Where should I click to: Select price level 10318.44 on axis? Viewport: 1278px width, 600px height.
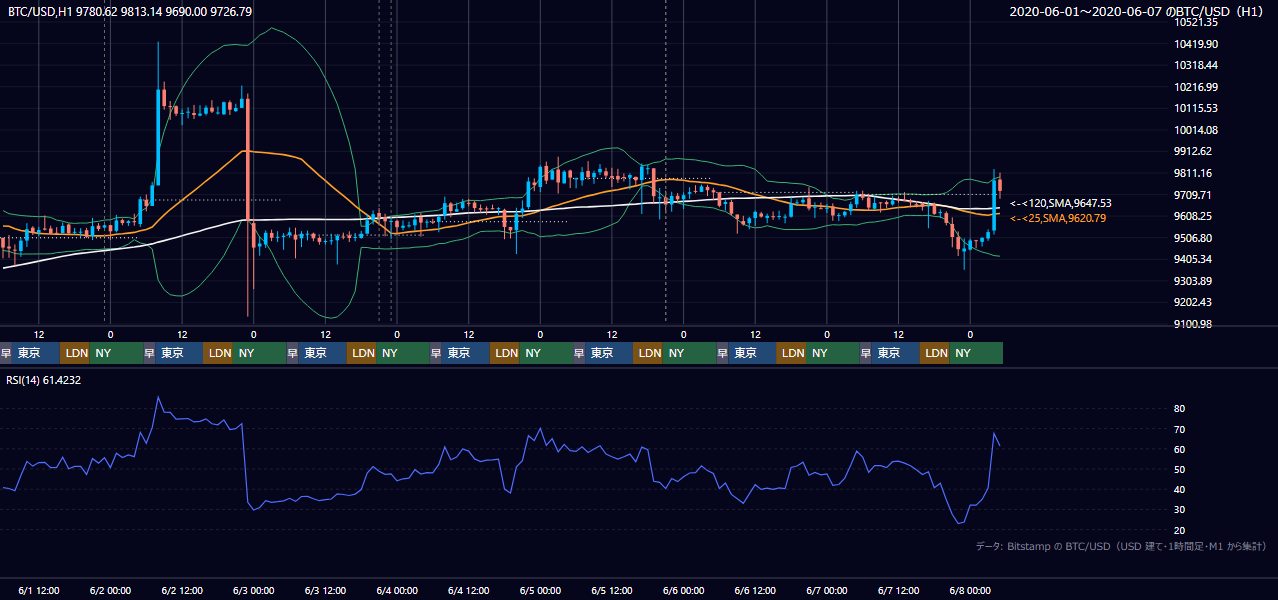click(x=1197, y=65)
